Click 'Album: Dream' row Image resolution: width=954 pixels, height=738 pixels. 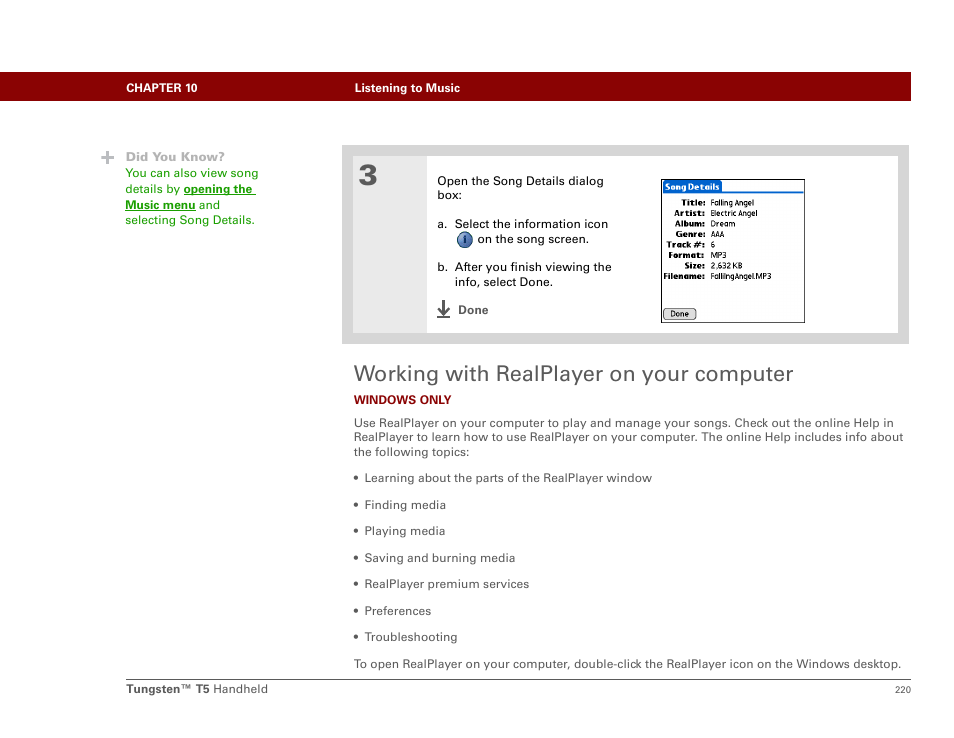pyautogui.click(x=705, y=223)
